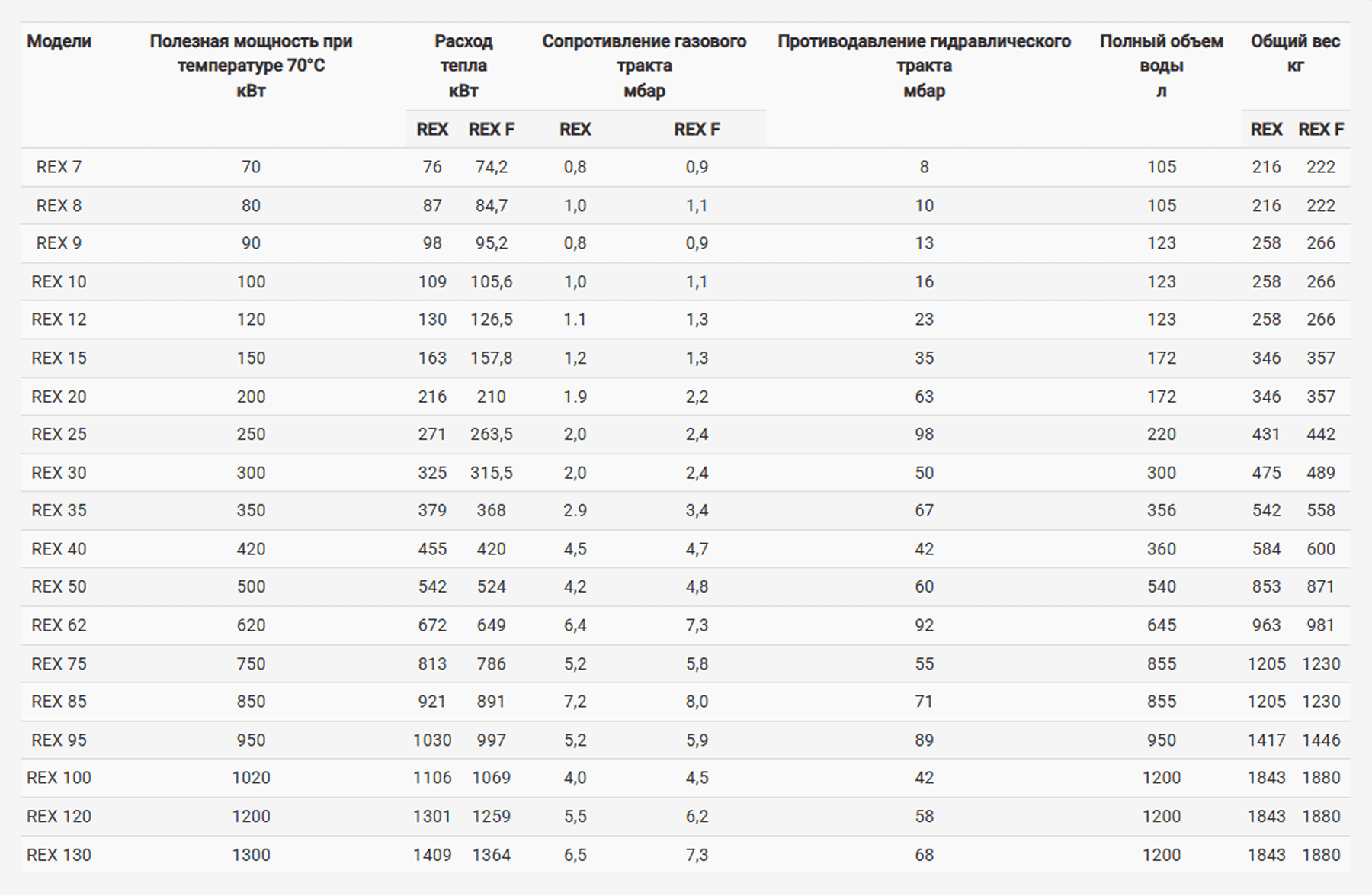Click the Общий вес кг header
This screenshot has width=1372, height=896.
[1295, 53]
